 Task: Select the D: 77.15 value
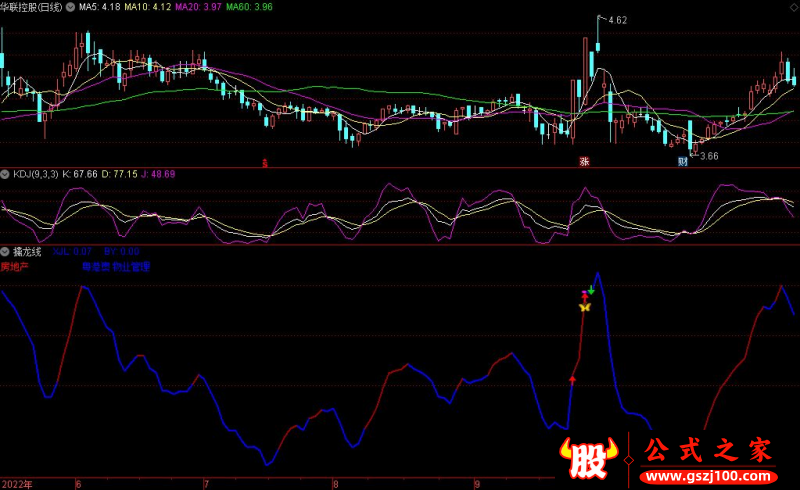pyautogui.click(x=119, y=174)
